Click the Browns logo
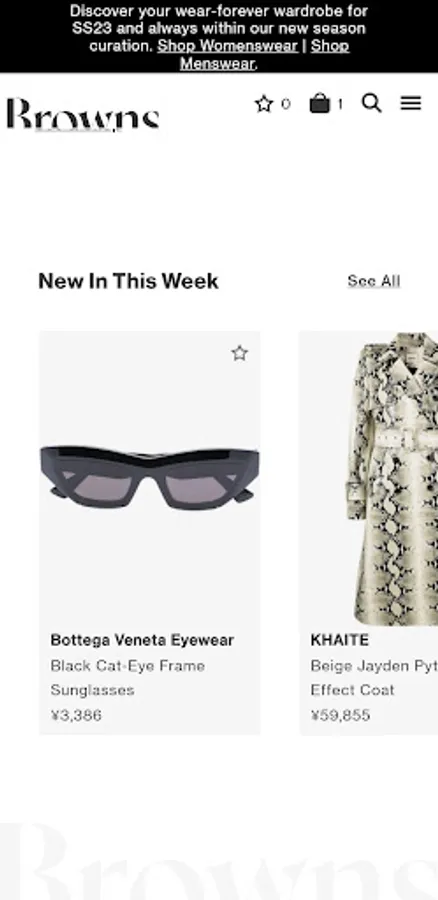This screenshot has height=900, width=438. 83,114
